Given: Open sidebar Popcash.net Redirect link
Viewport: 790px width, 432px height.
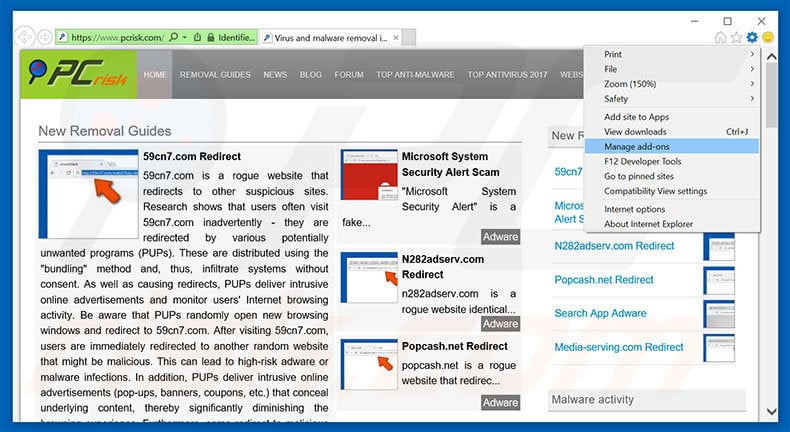Looking at the screenshot, I should [x=604, y=280].
